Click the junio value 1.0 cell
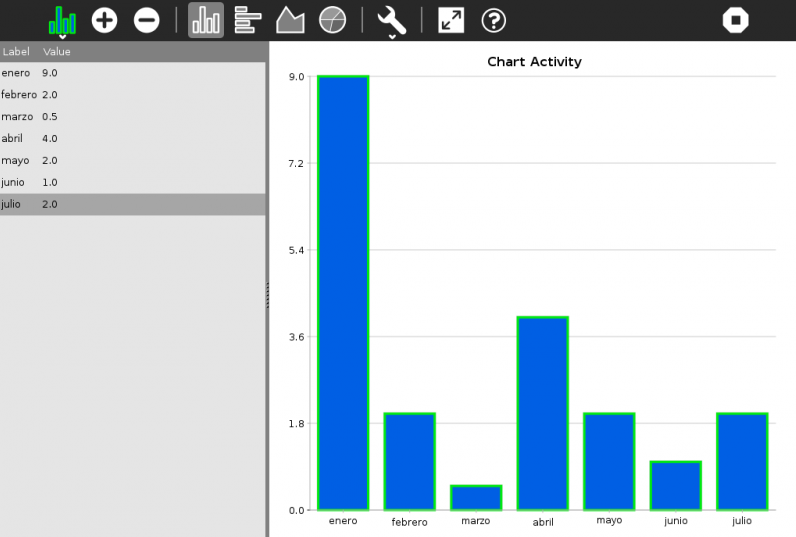 tap(50, 182)
